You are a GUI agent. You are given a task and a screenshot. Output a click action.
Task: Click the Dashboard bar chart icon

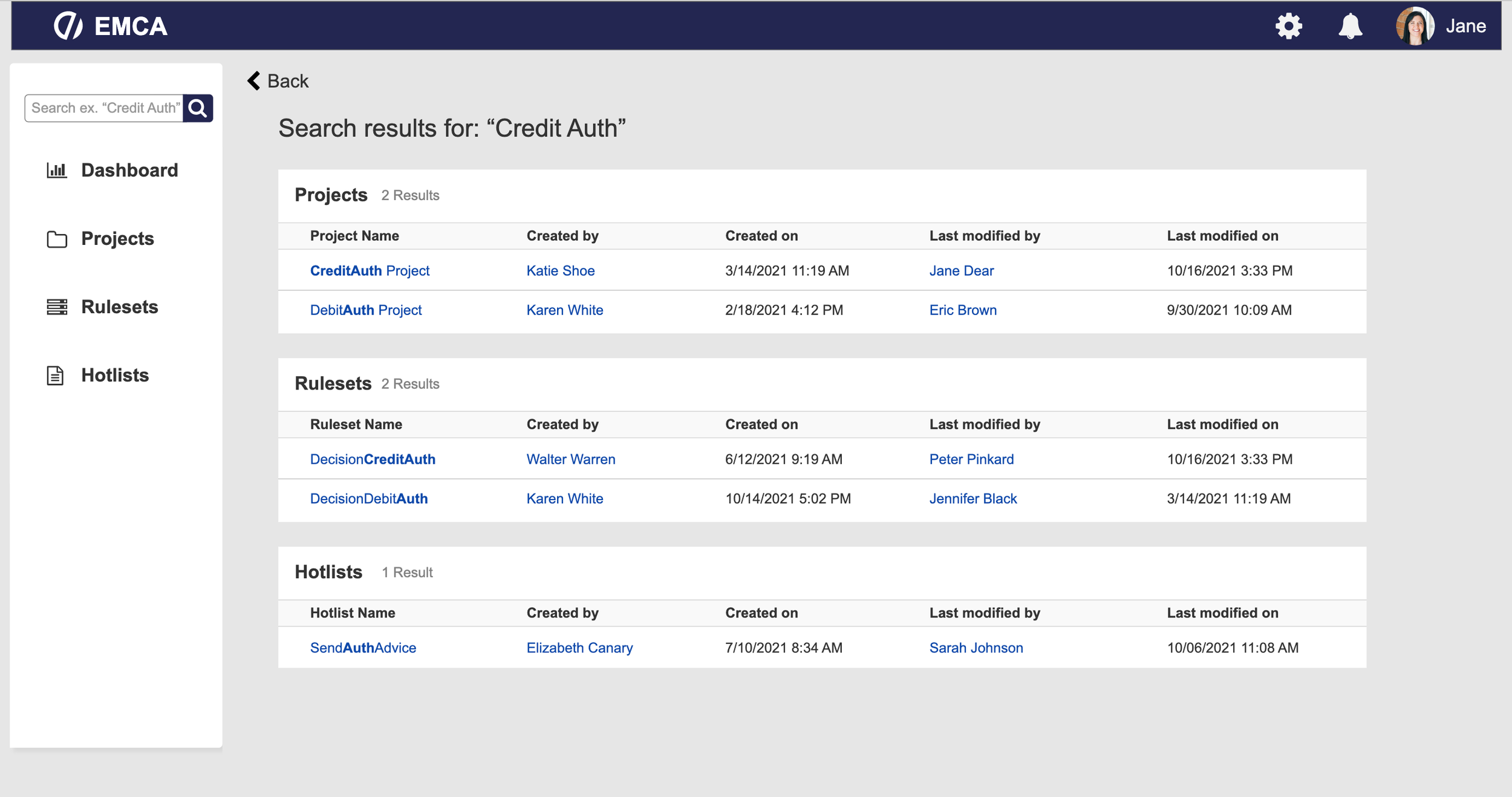tap(57, 171)
